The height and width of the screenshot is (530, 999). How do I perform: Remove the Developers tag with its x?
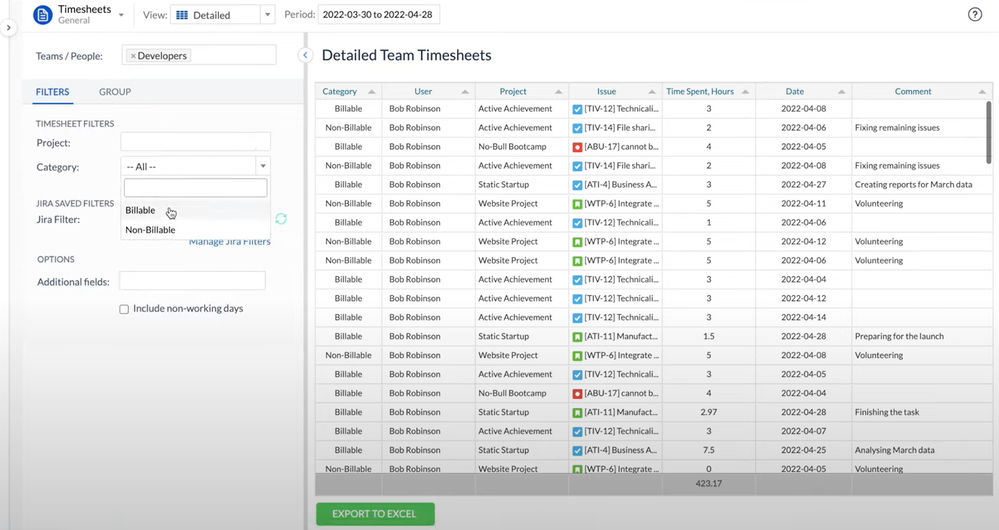[x=133, y=56]
